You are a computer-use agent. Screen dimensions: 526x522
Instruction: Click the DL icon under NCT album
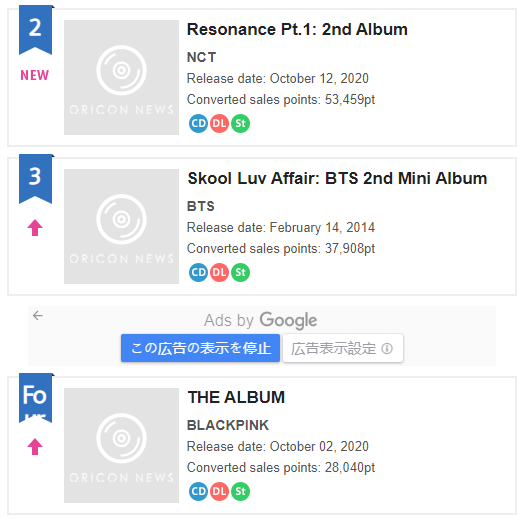coord(219,123)
